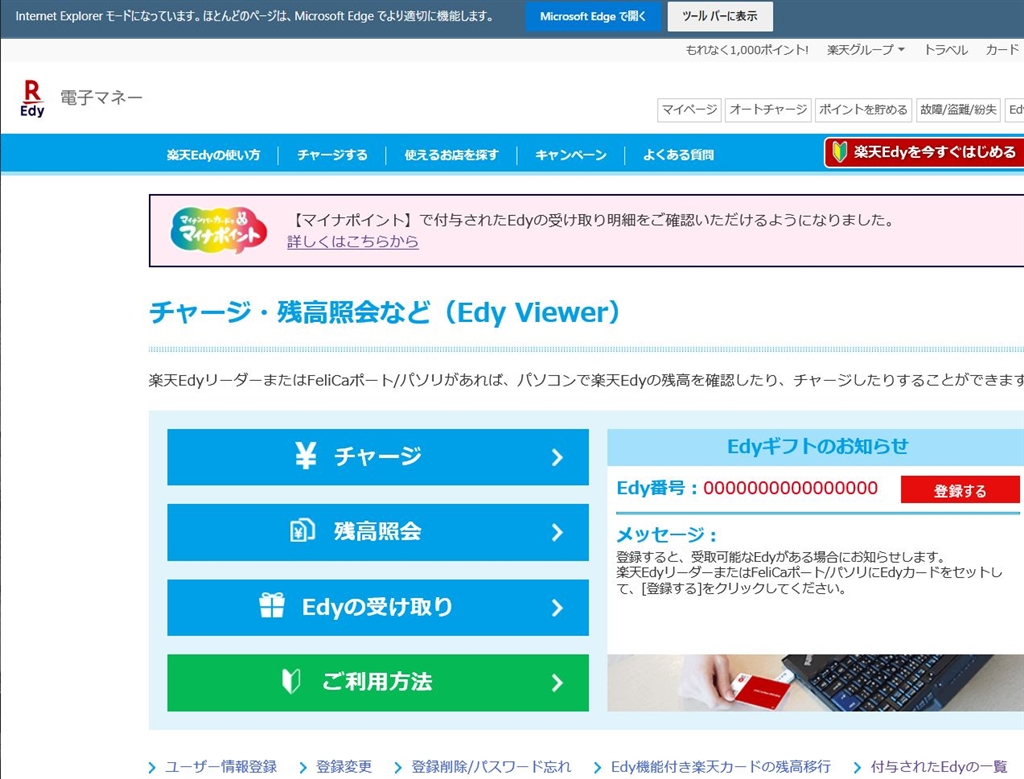Screen dimensions: 1024x779
Task: Click the balance document icon on 残高照会
Action: click(302, 531)
